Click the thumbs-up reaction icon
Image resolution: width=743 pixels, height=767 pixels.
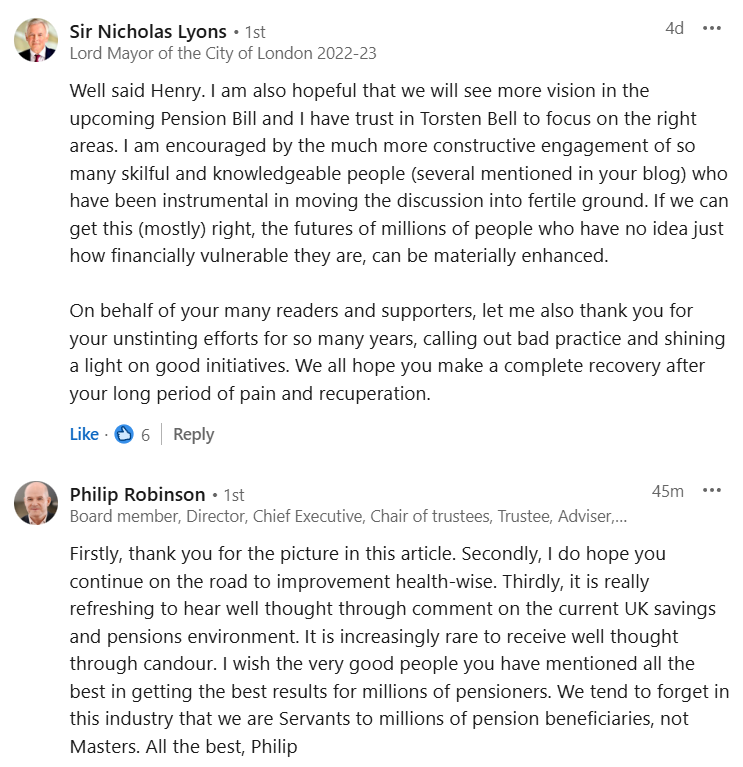(124, 434)
